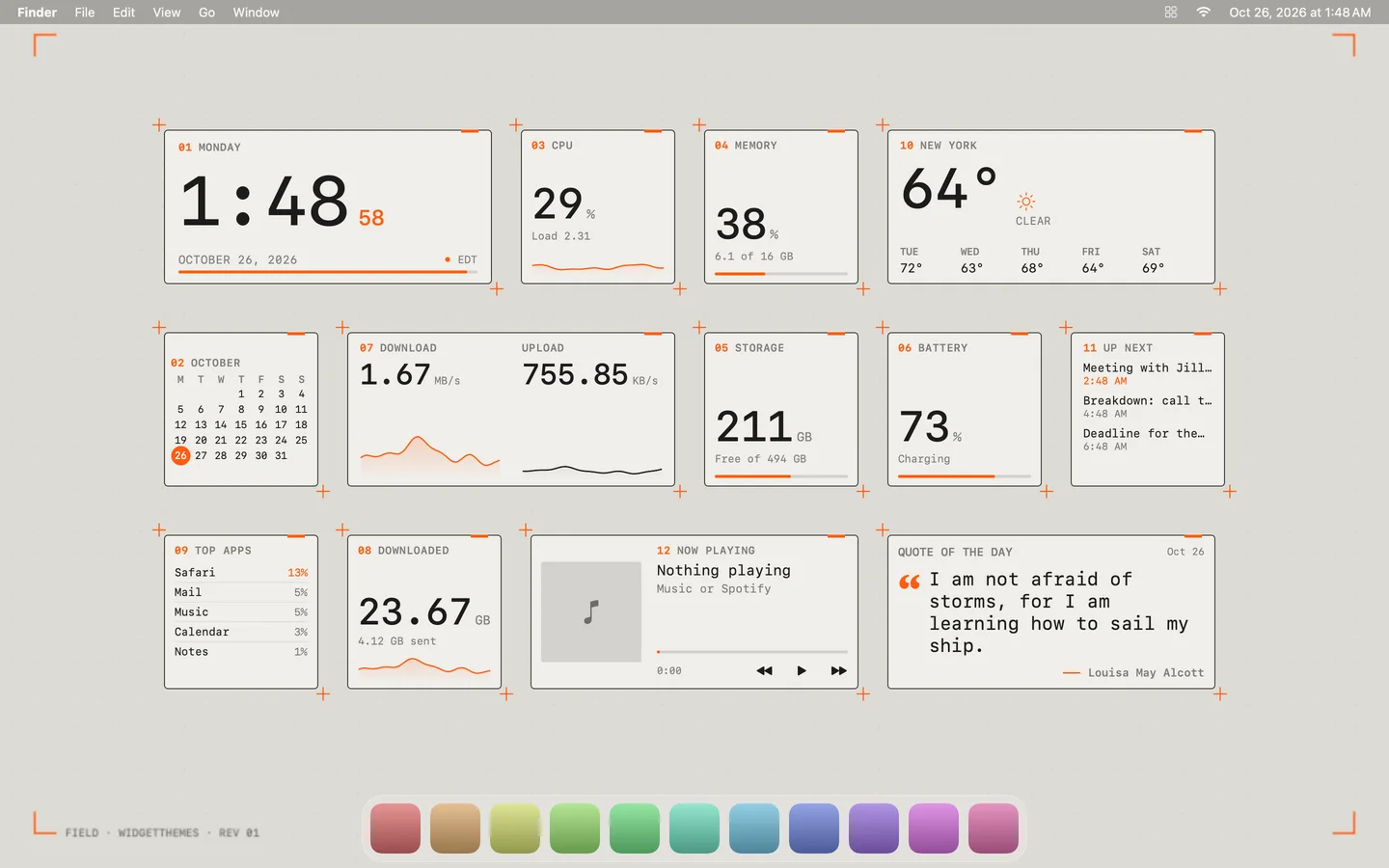Click the Wi-Fi icon in the menu bar
Viewport: 1389px width, 868px height.
click(1203, 13)
